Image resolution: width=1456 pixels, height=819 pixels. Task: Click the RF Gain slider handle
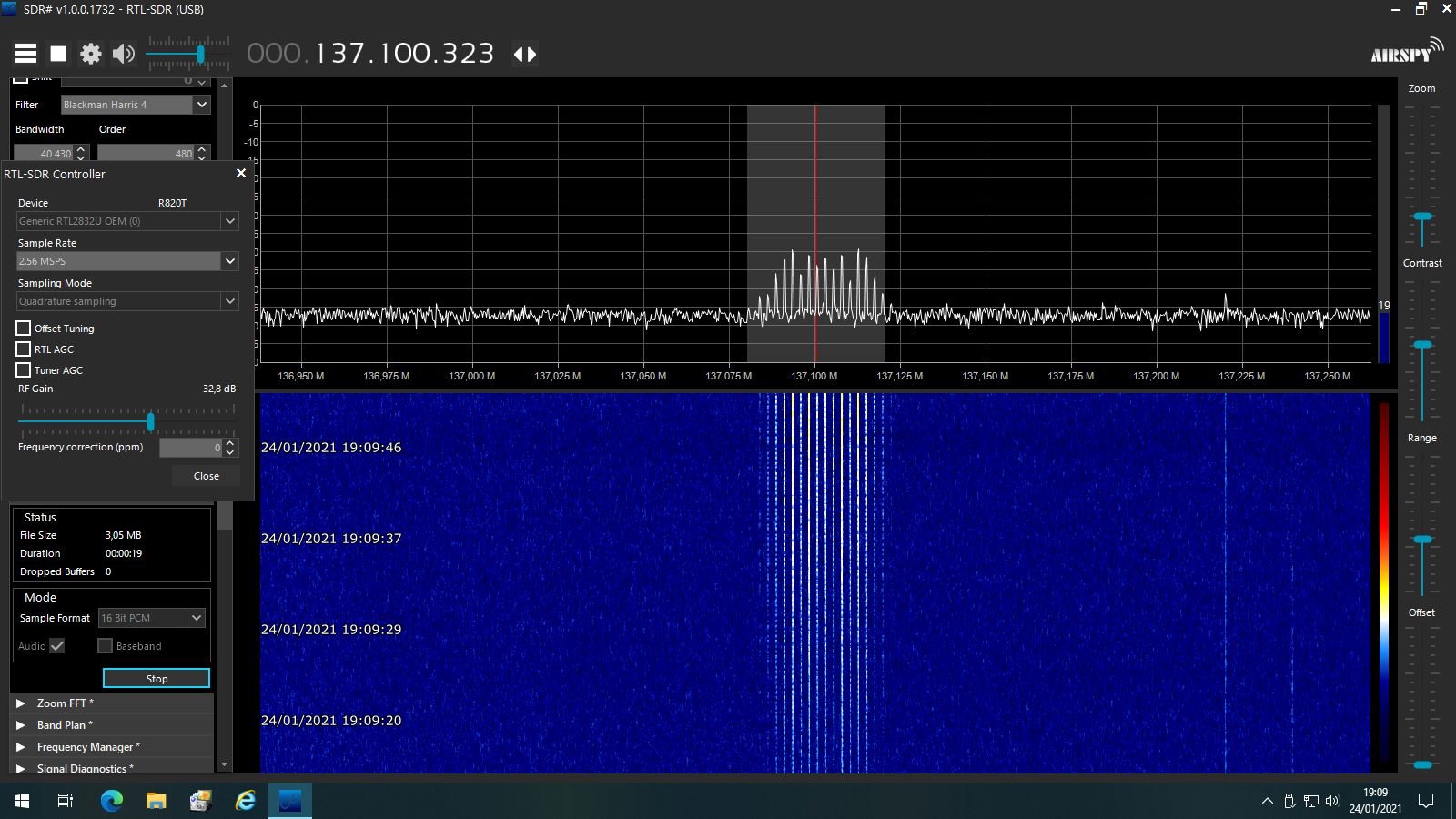click(x=150, y=421)
